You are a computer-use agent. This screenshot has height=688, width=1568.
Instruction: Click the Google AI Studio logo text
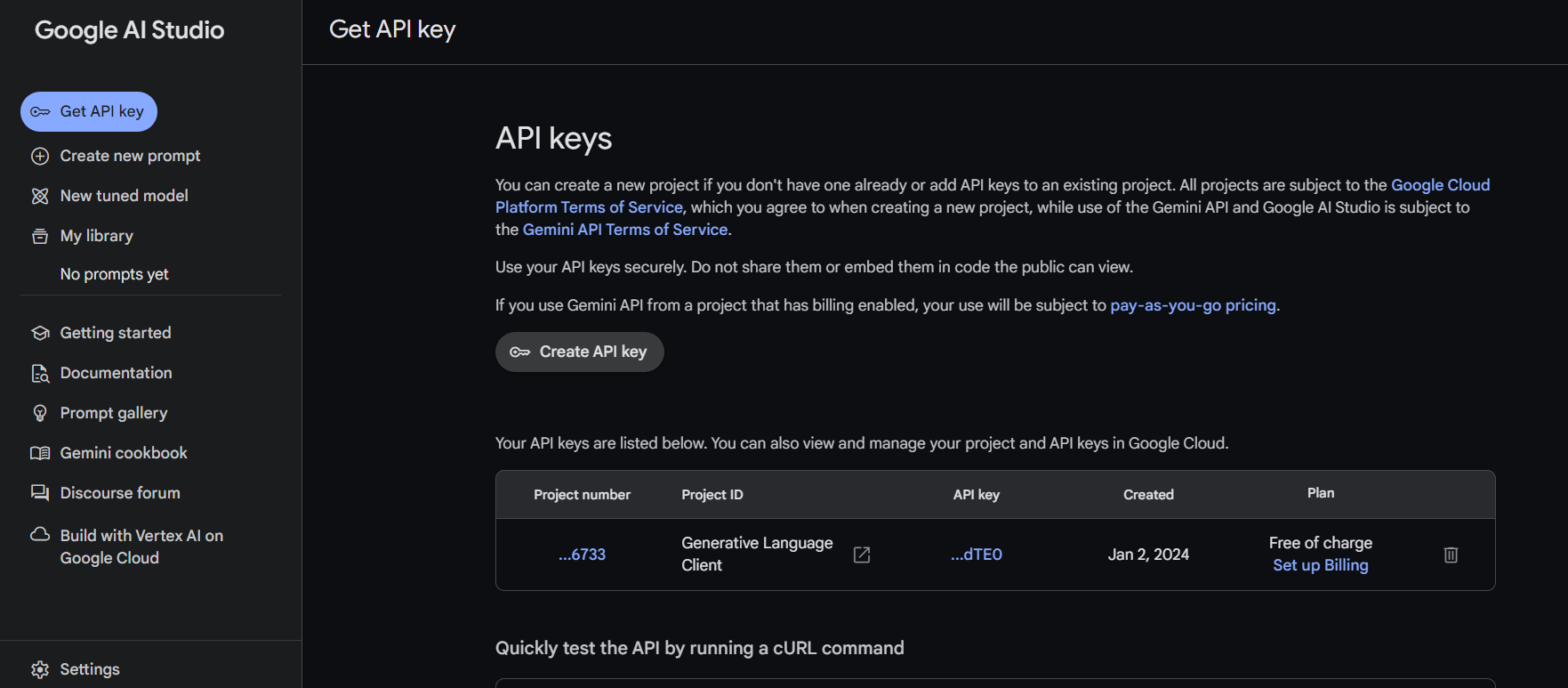point(130,30)
